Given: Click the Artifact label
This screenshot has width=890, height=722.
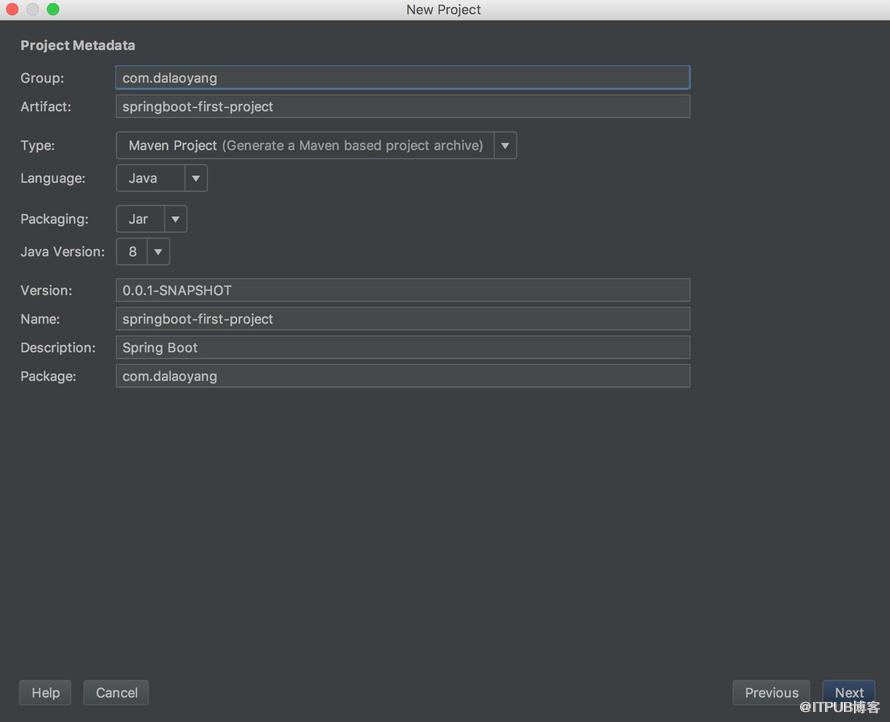Looking at the screenshot, I should click(x=46, y=107).
